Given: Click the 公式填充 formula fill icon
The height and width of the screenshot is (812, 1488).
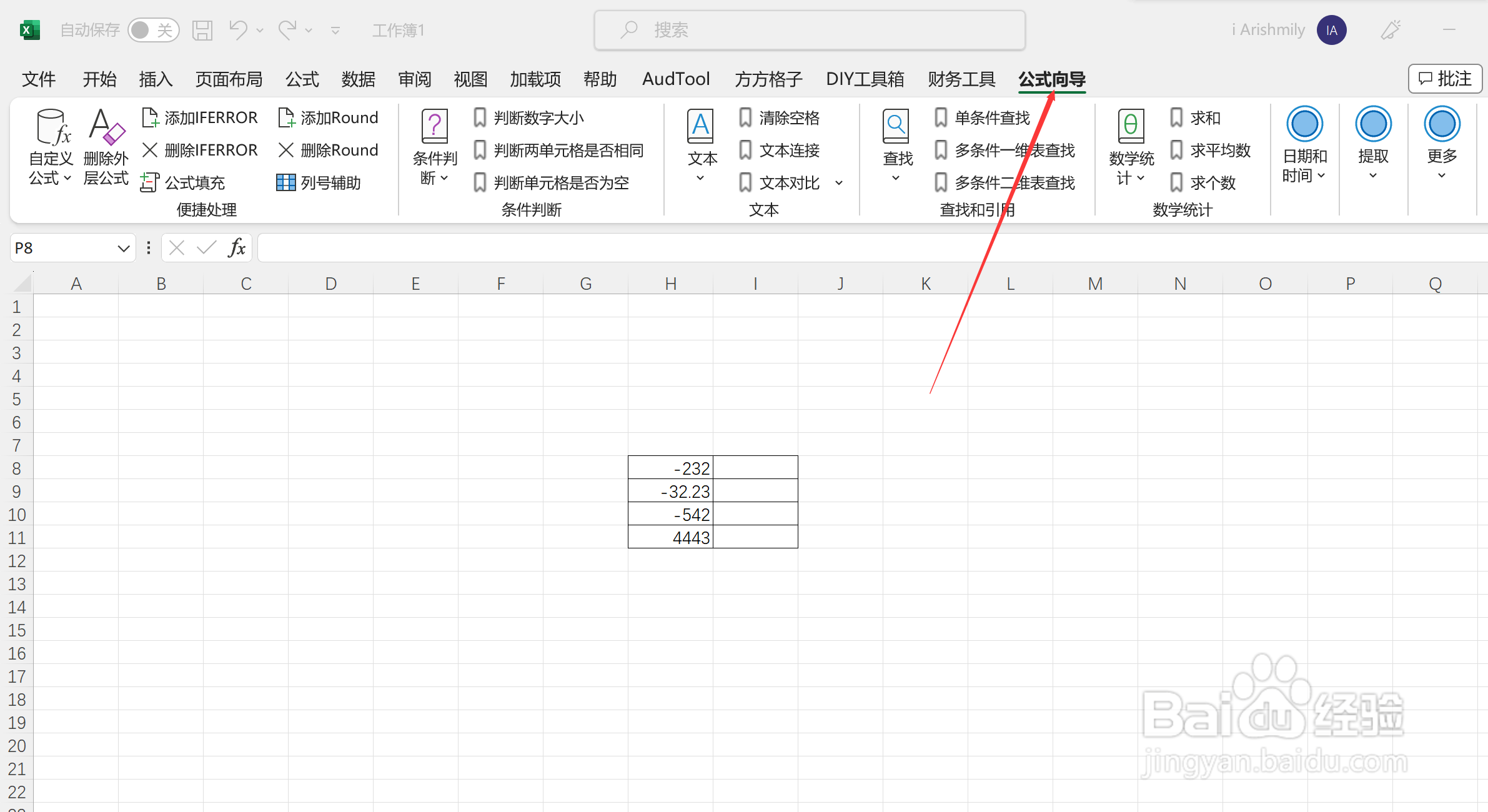Looking at the screenshot, I should (x=150, y=182).
